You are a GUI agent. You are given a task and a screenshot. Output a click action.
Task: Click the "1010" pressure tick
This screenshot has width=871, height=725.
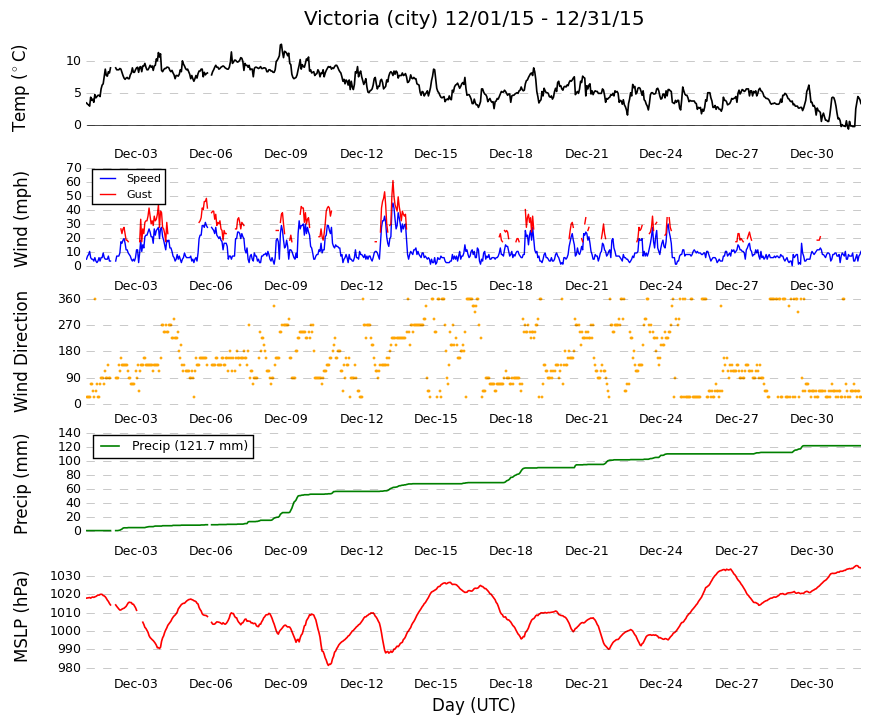pos(66,613)
